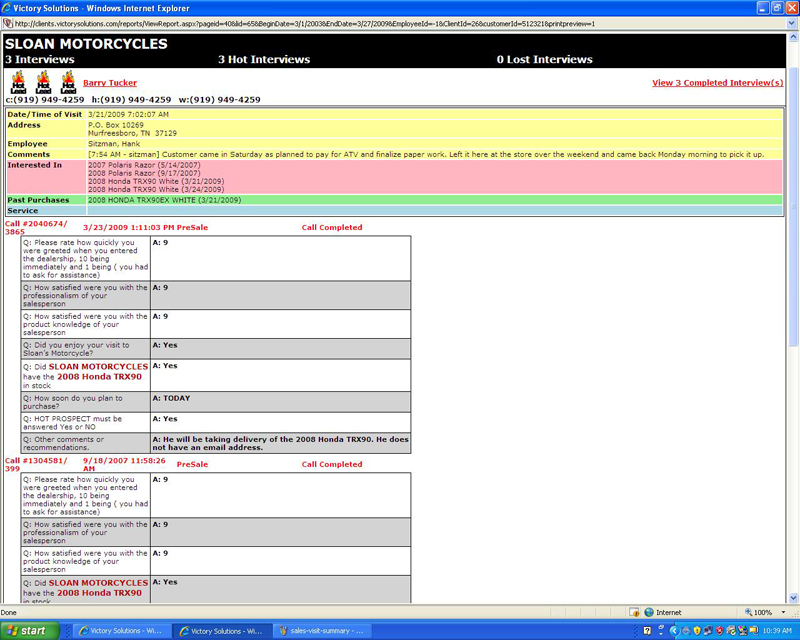Click the SLOAN MOTORCYCLES report heading
This screenshot has width=800, height=640.
(x=86, y=44)
